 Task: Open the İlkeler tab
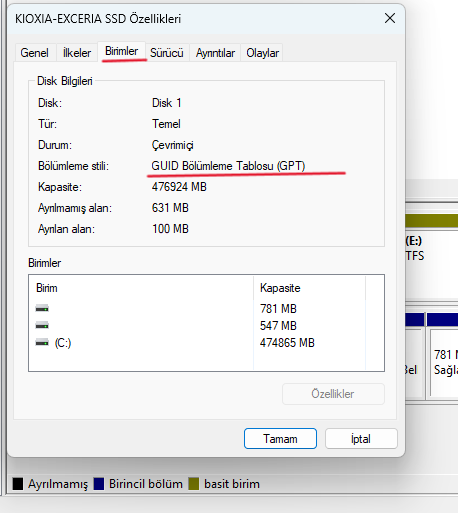pos(77,53)
